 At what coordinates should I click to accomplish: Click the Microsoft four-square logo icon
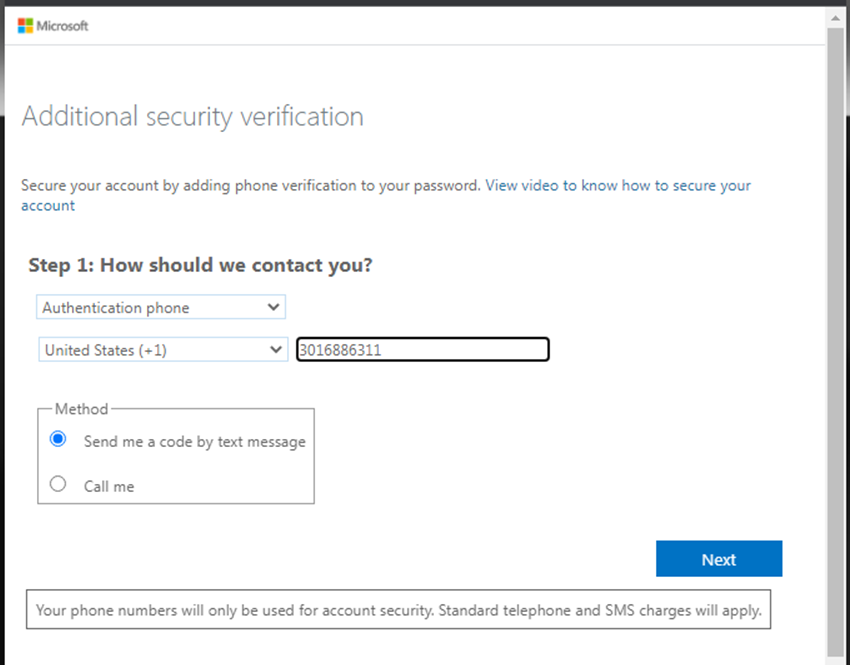(25, 26)
